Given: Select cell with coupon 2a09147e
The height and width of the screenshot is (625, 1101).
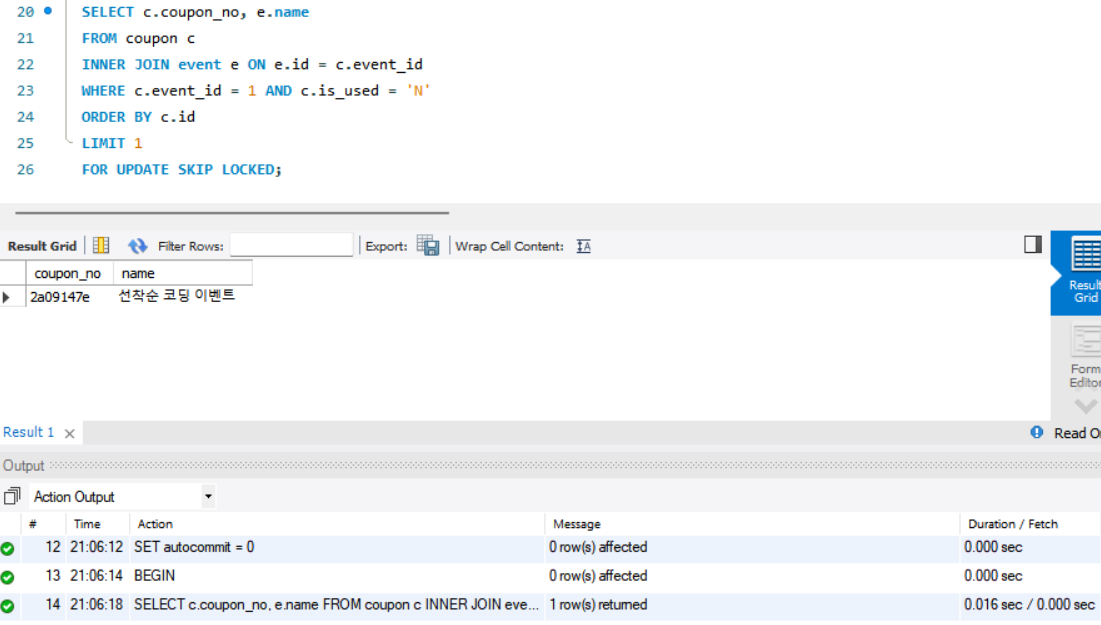Looking at the screenshot, I should tap(70, 297).
